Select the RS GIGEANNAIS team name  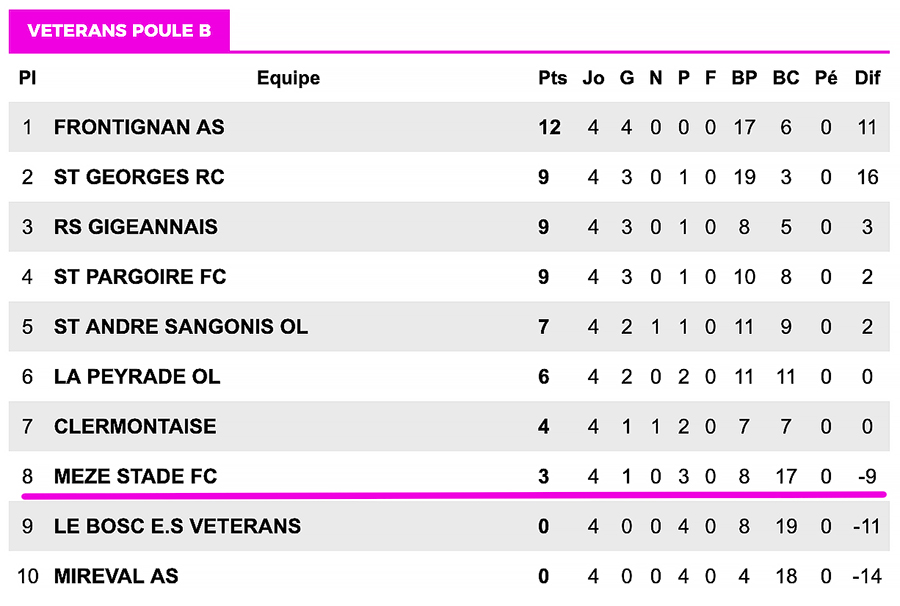click(x=135, y=227)
